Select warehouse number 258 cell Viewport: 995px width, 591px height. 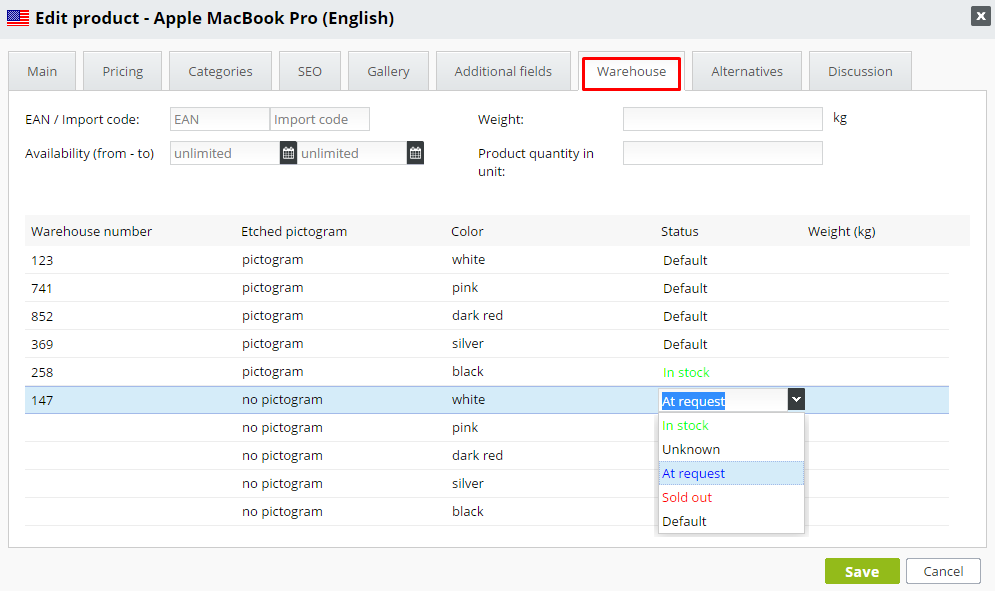42,372
